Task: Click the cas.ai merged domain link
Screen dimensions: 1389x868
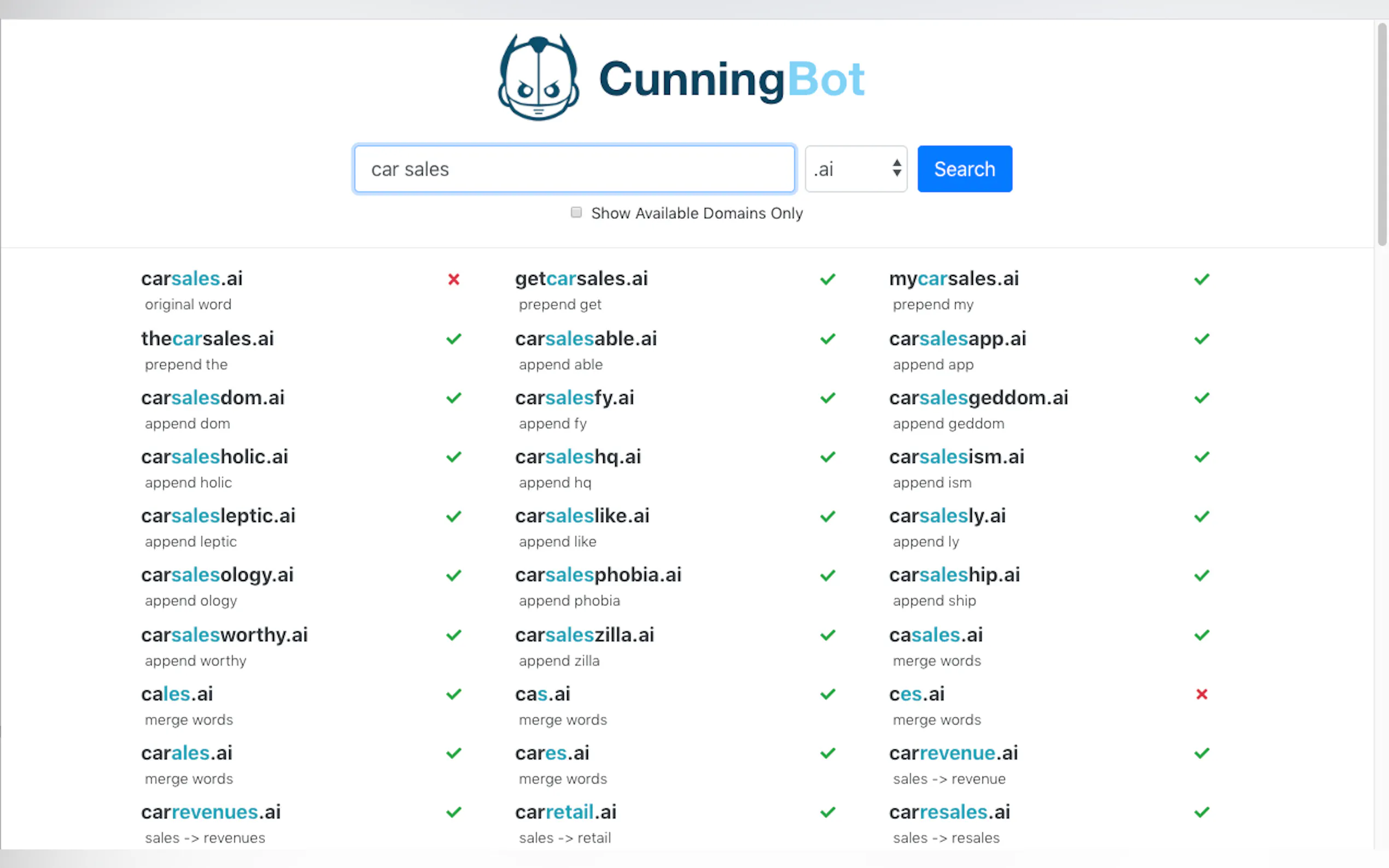Action: 542,694
